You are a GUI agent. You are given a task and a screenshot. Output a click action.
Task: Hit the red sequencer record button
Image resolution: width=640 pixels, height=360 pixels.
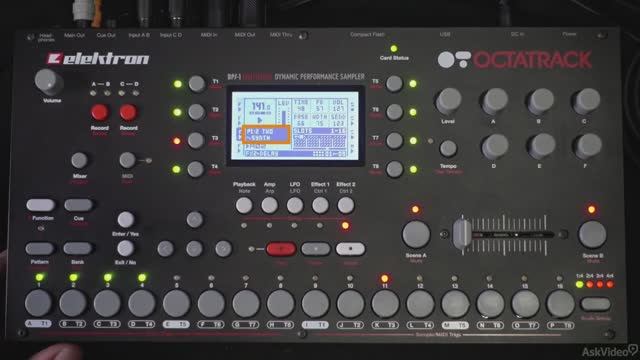[x=281, y=249]
